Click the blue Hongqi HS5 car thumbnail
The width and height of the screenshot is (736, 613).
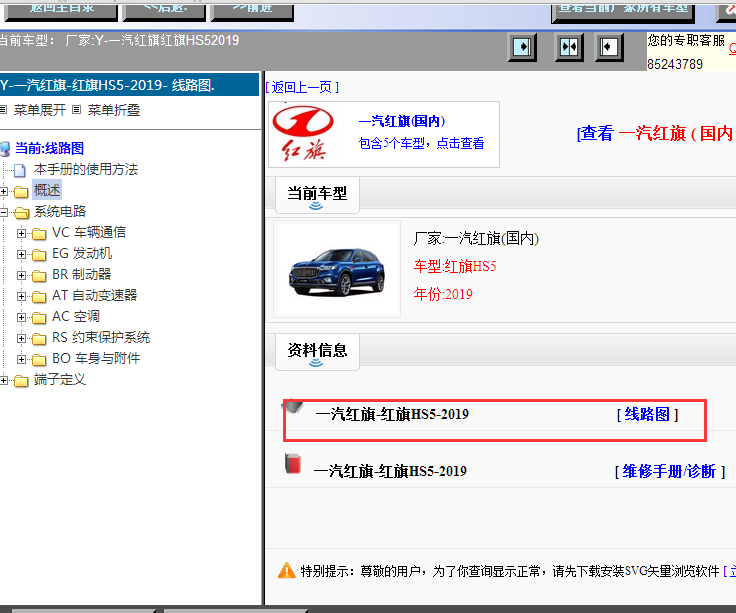pos(337,271)
